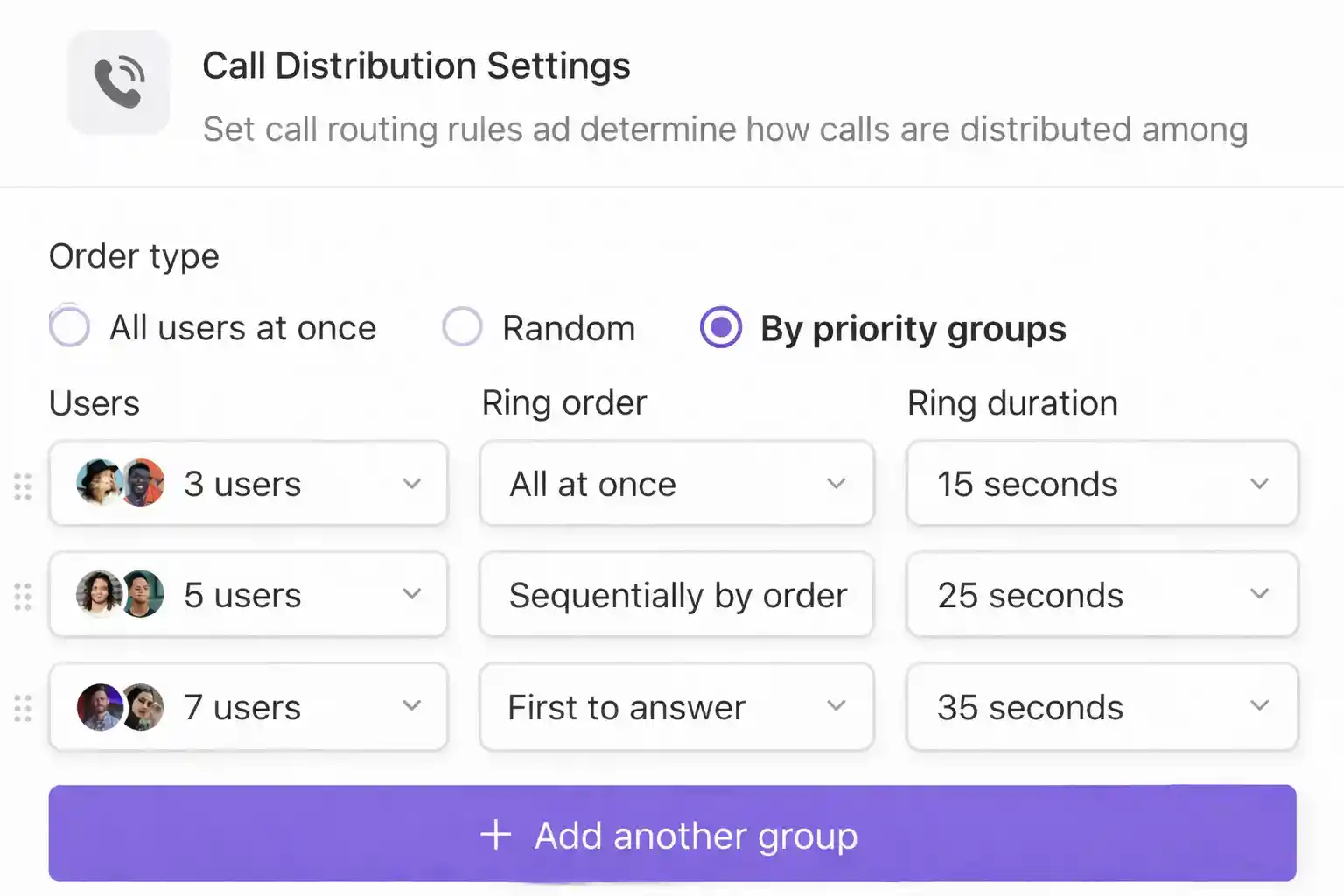Open the 25 seconds duration chevron
1344x896 pixels.
[1259, 594]
